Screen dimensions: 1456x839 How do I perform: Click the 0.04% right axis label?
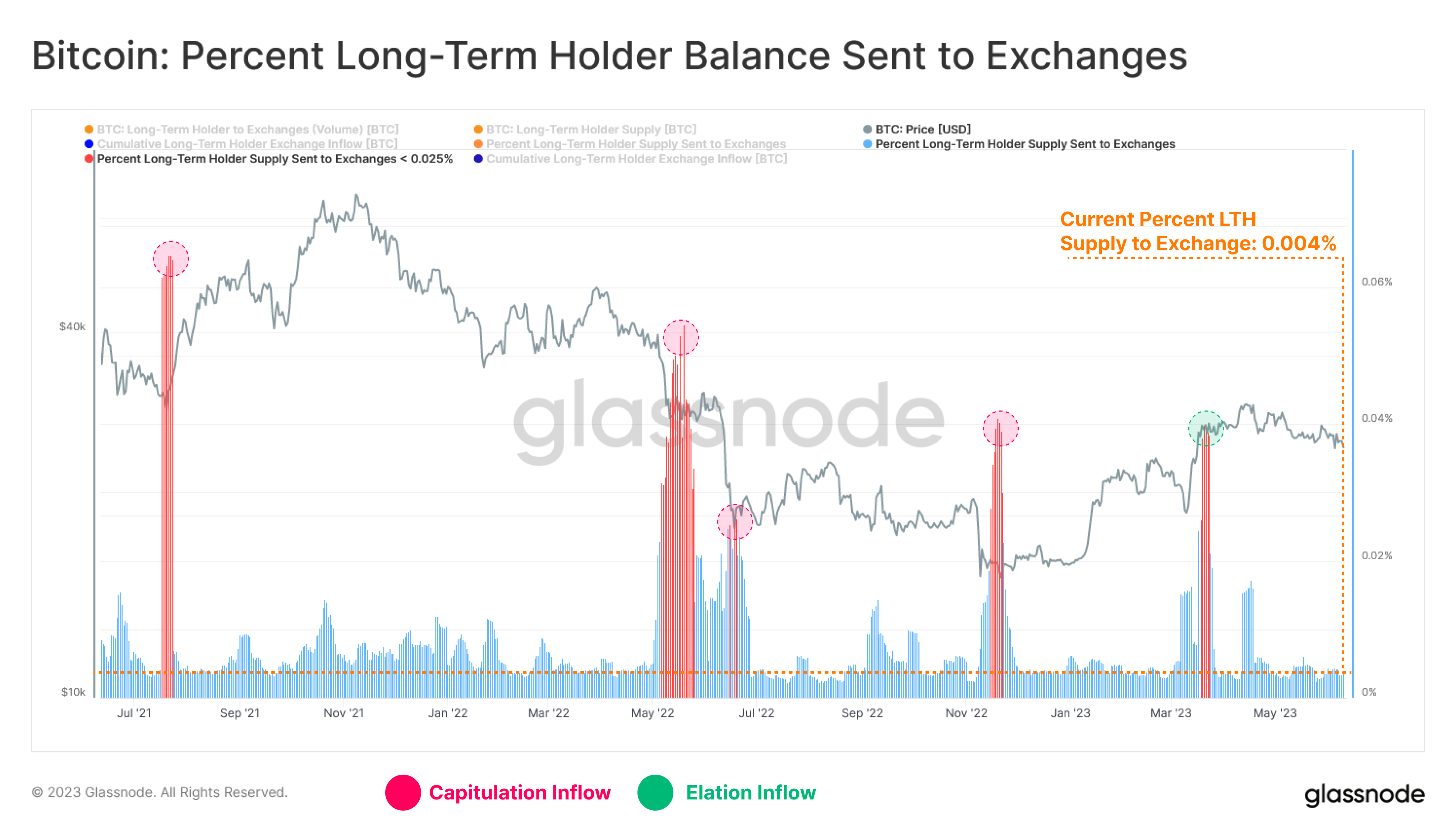tap(1377, 418)
